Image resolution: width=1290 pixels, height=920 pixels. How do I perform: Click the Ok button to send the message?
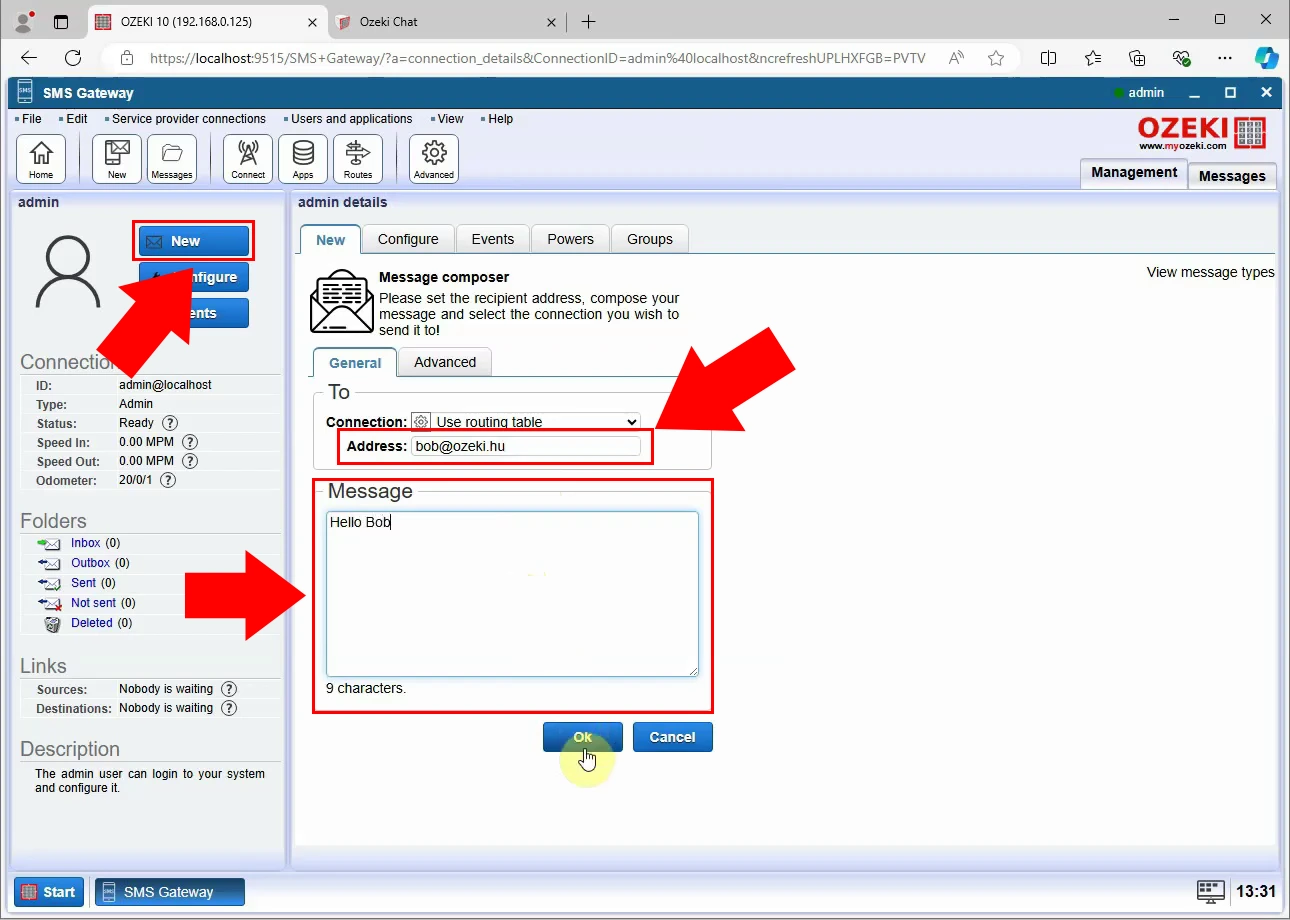click(583, 737)
